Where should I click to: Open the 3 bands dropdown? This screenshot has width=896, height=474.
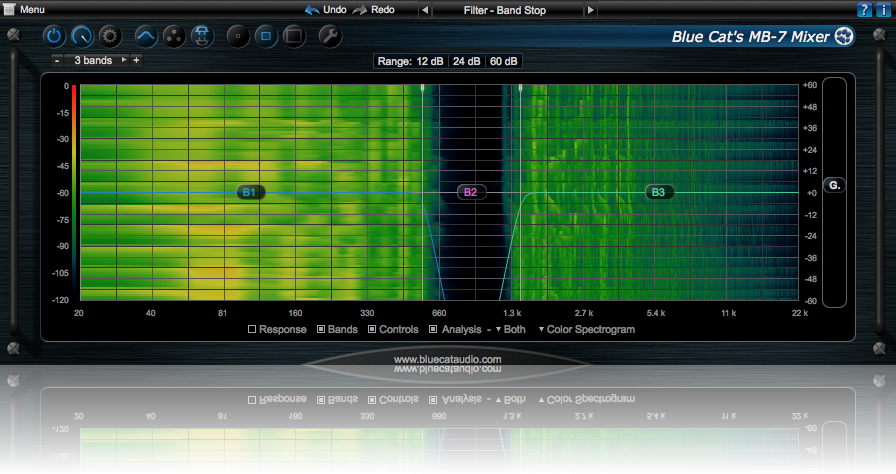pyautogui.click(x=96, y=61)
